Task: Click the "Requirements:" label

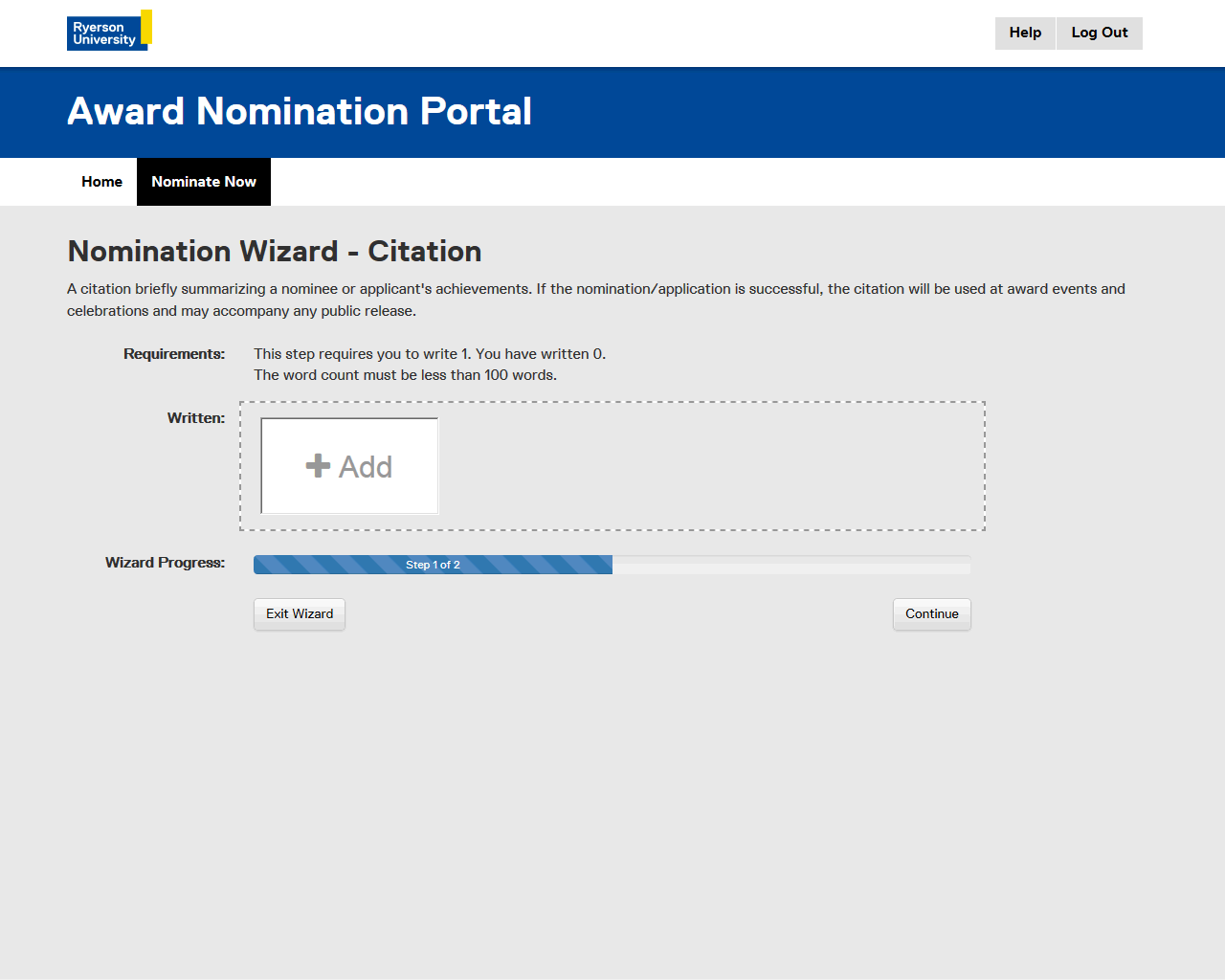Action: 174,354
